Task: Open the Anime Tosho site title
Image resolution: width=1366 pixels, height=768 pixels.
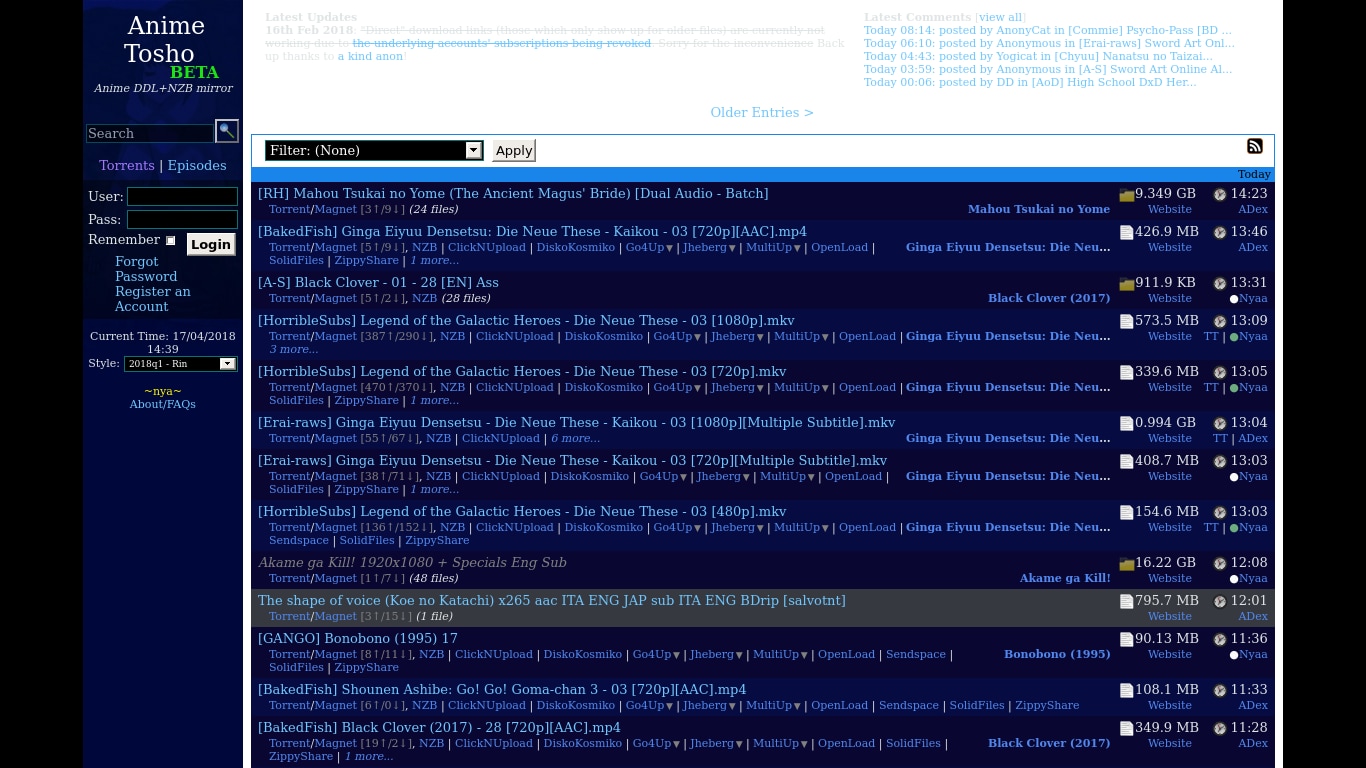Action: coord(164,40)
